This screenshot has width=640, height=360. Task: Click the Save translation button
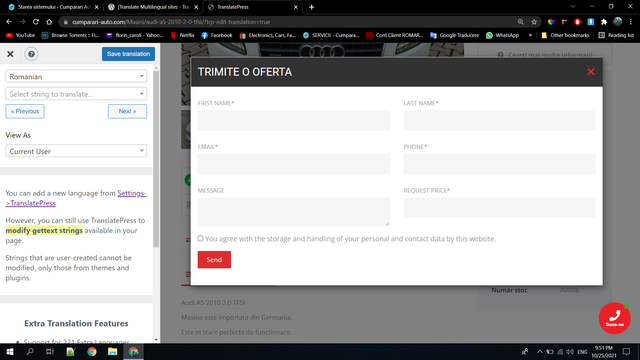(x=128, y=54)
